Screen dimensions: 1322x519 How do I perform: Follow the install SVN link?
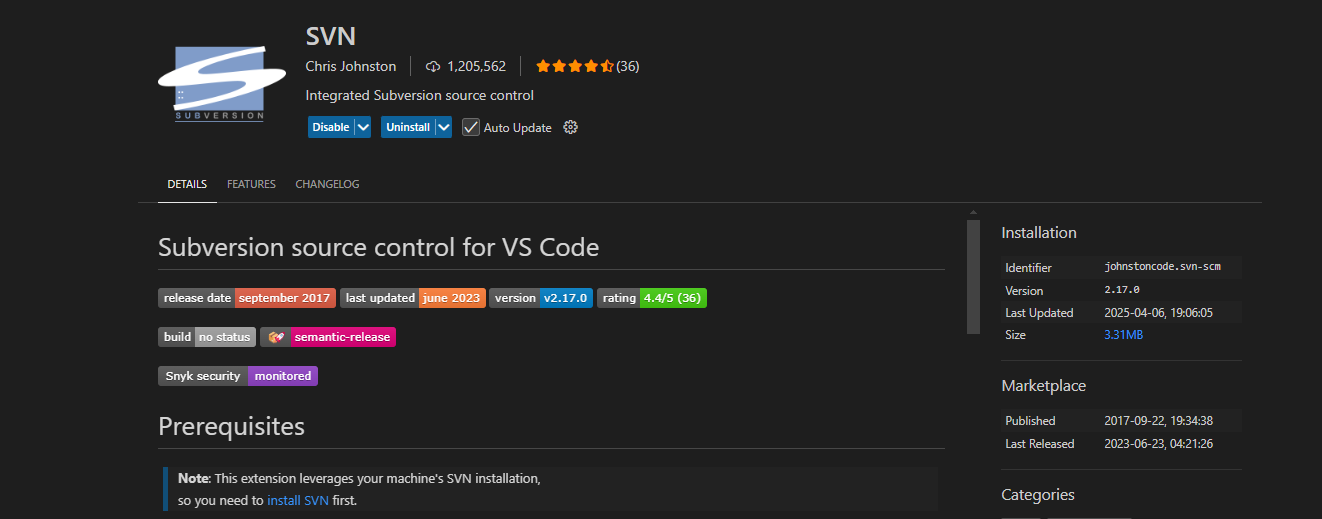(x=298, y=500)
